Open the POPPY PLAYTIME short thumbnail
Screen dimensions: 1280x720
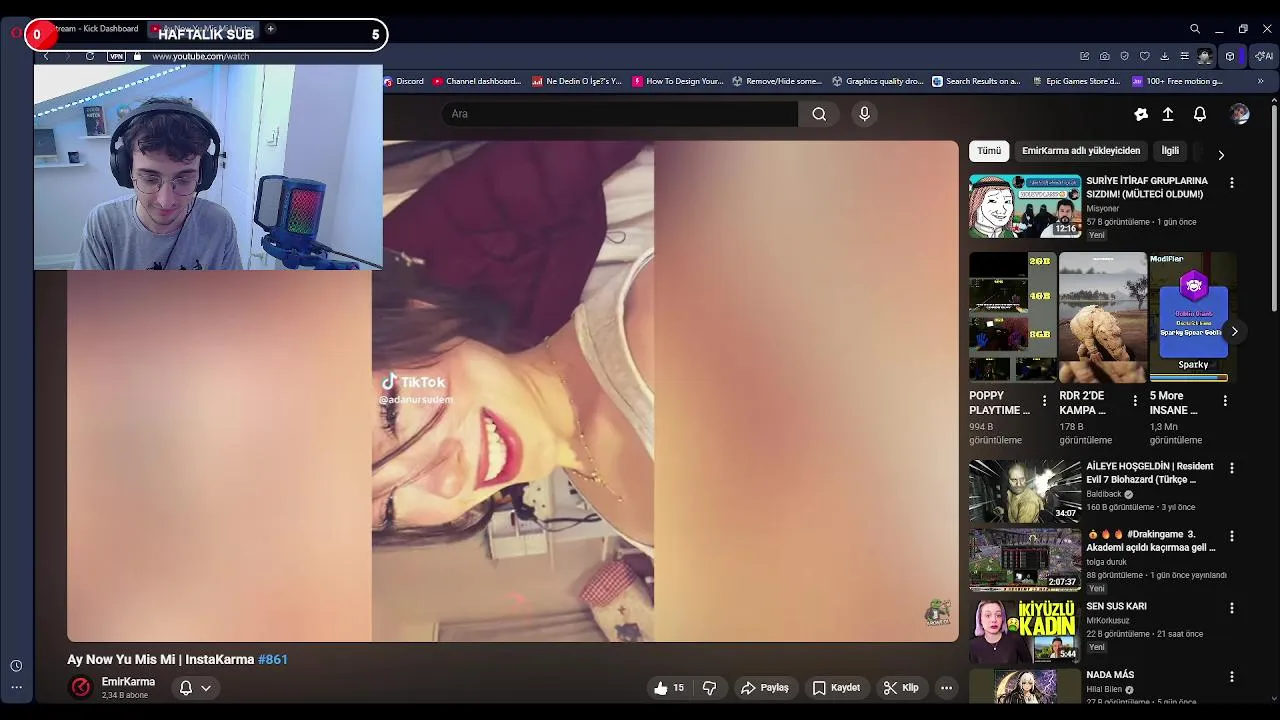(x=1013, y=317)
